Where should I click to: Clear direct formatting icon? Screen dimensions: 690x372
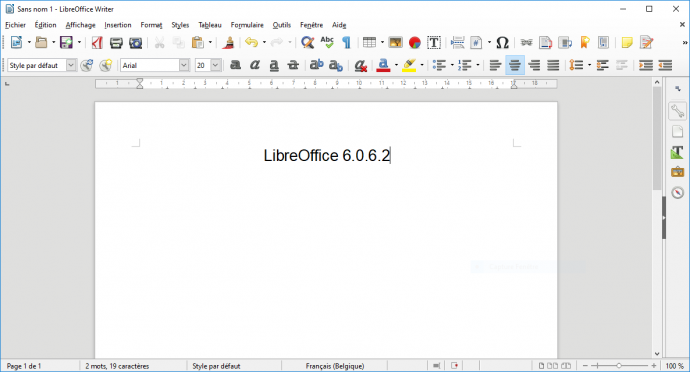tap(360, 66)
